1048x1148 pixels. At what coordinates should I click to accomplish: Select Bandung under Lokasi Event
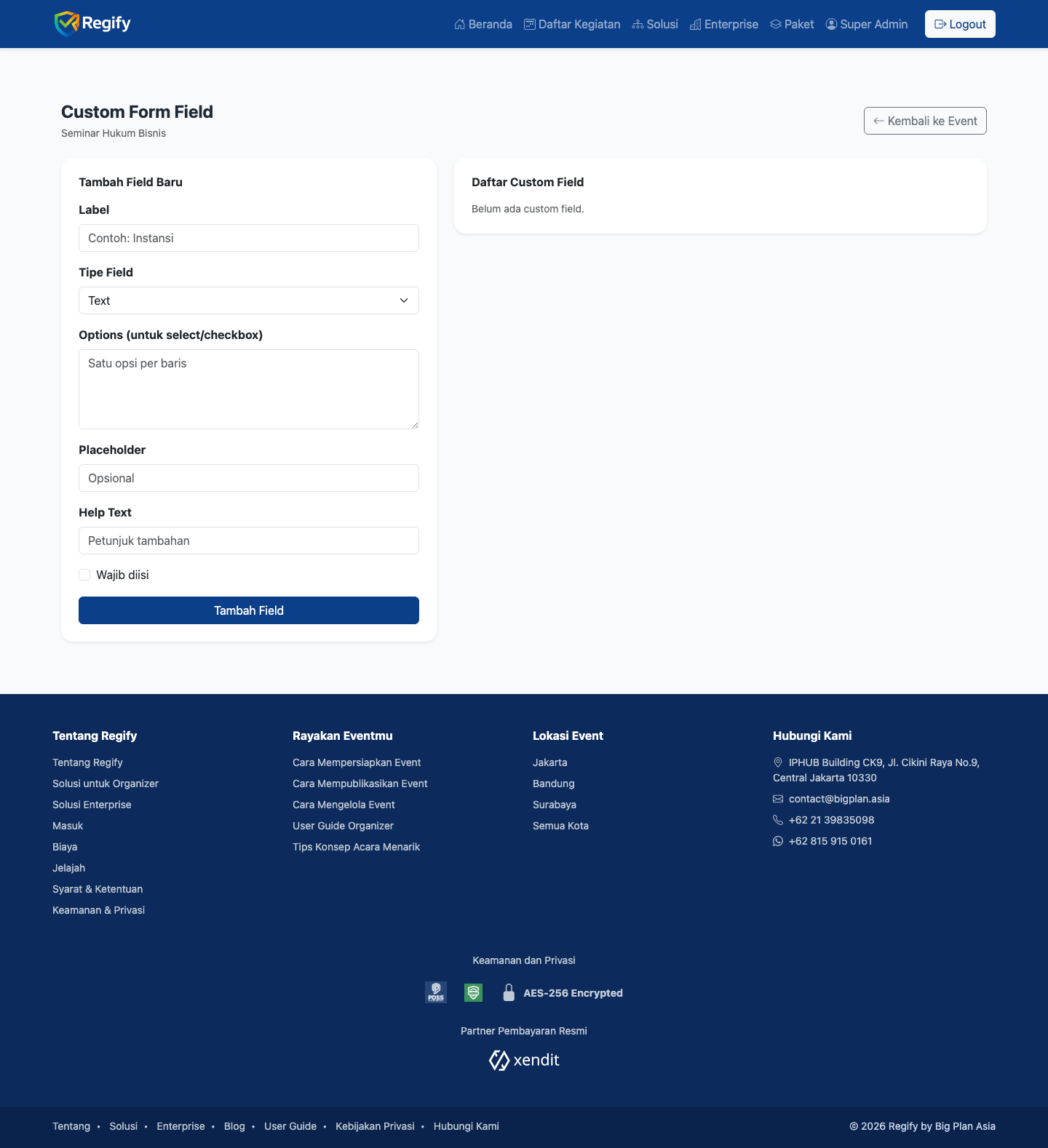tap(554, 784)
